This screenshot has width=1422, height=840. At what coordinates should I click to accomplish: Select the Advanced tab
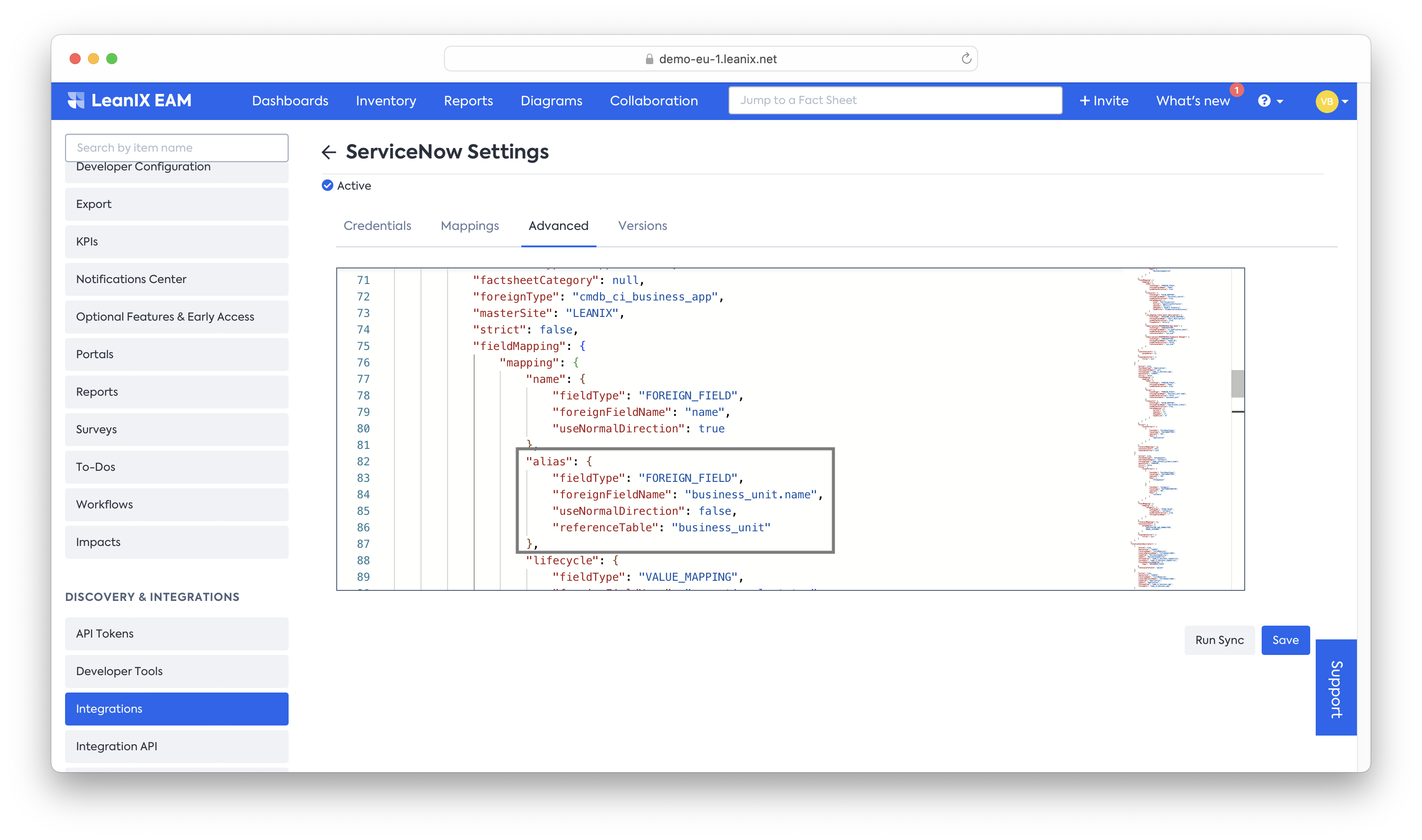(559, 226)
